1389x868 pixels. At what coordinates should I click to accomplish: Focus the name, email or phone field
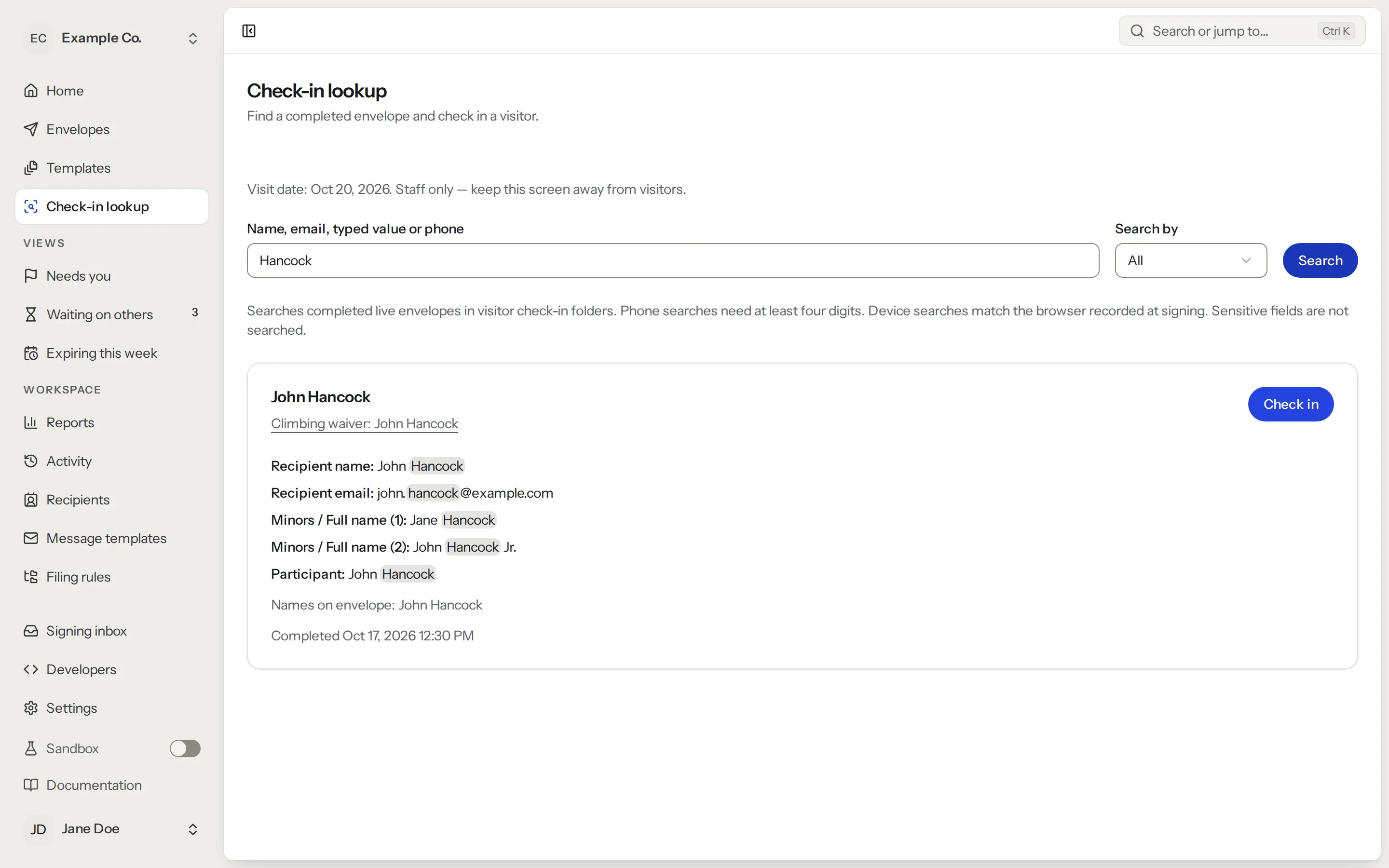(x=673, y=260)
